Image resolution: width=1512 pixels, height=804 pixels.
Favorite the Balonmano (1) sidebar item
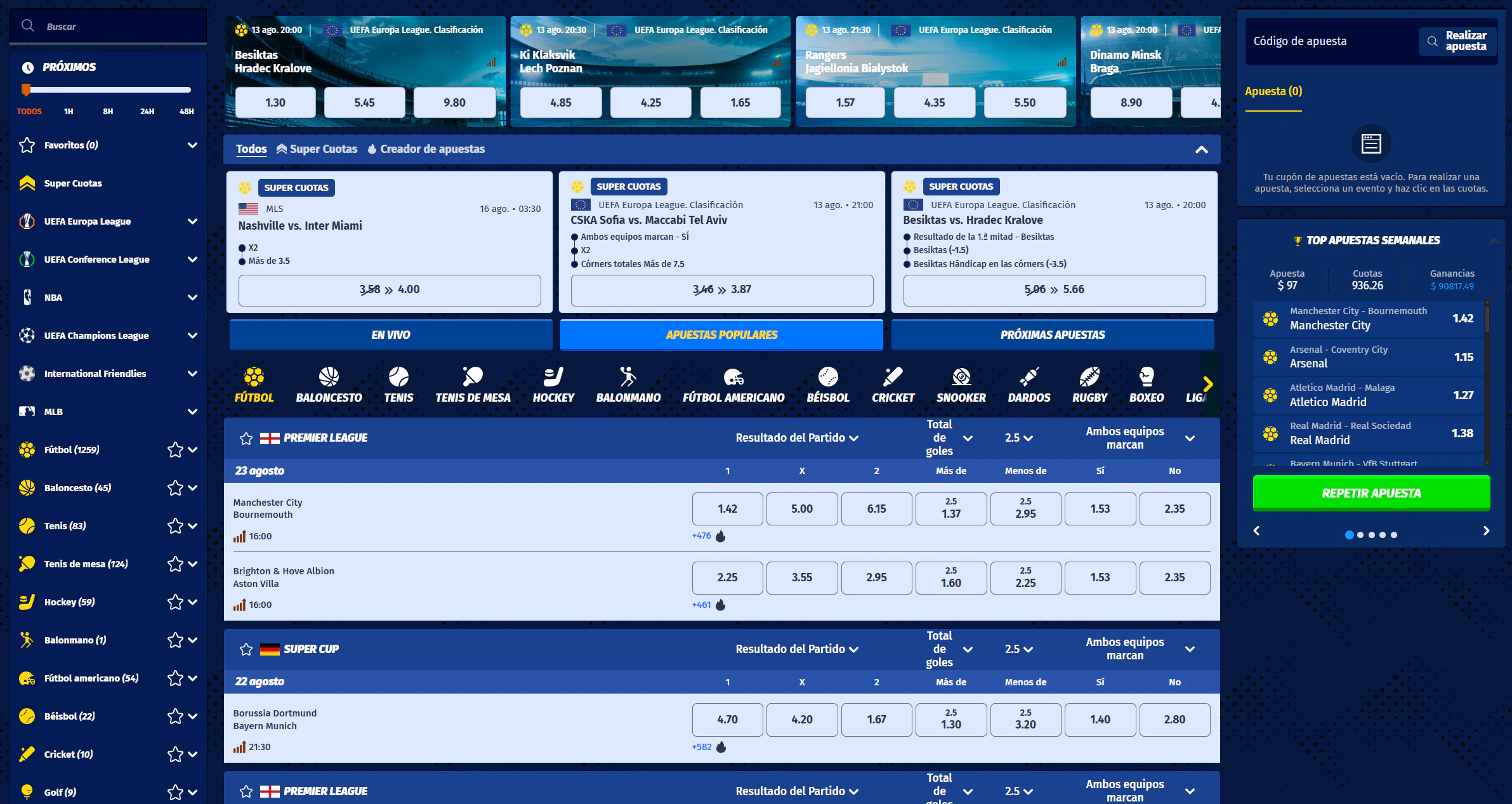(175, 640)
